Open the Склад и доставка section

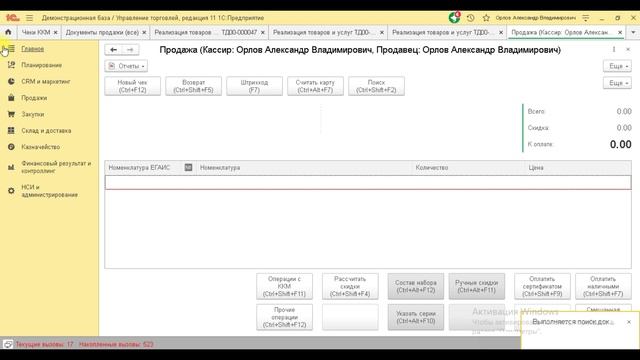[46, 131]
